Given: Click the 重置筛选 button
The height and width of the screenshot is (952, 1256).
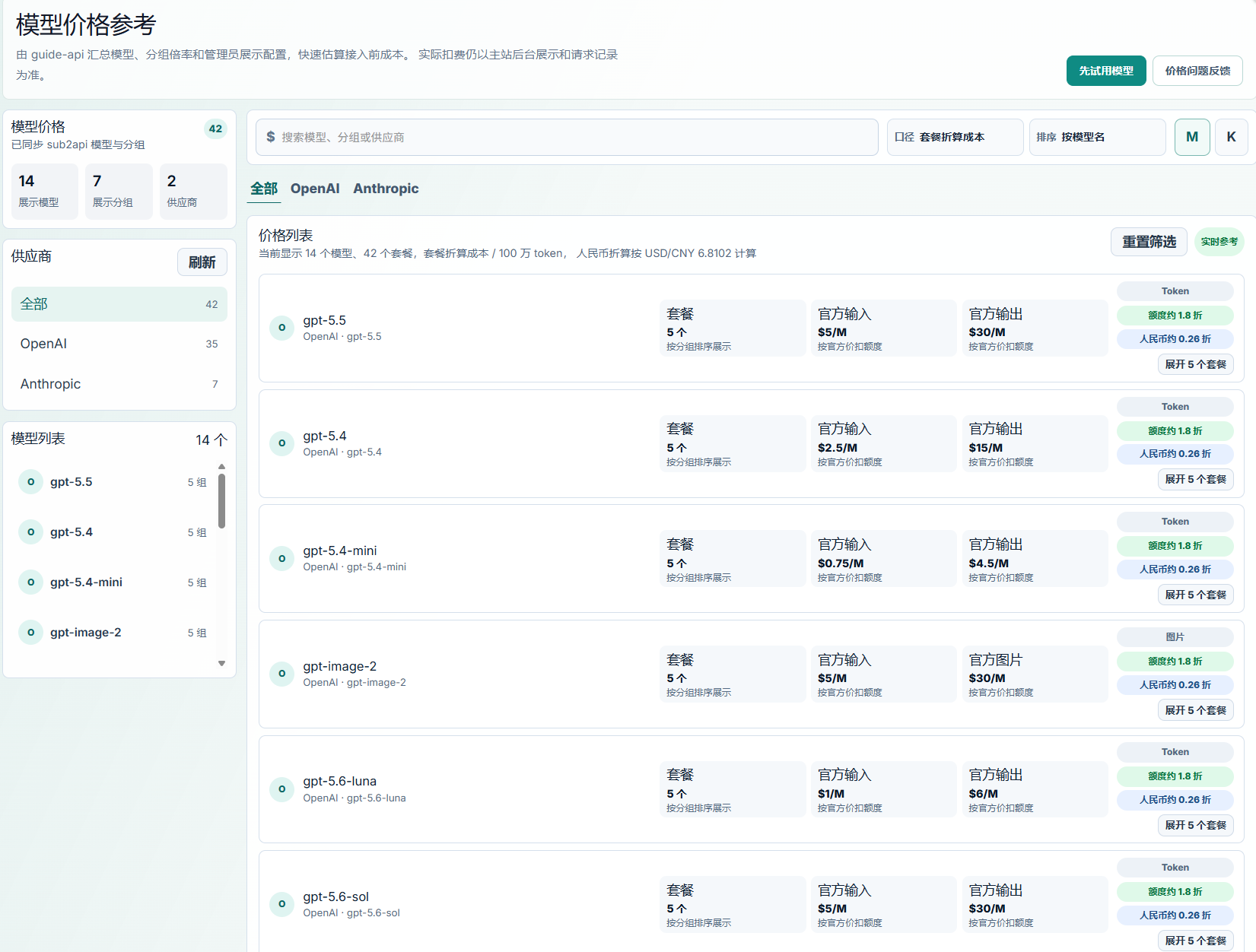Looking at the screenshot, I should 1149,242.
